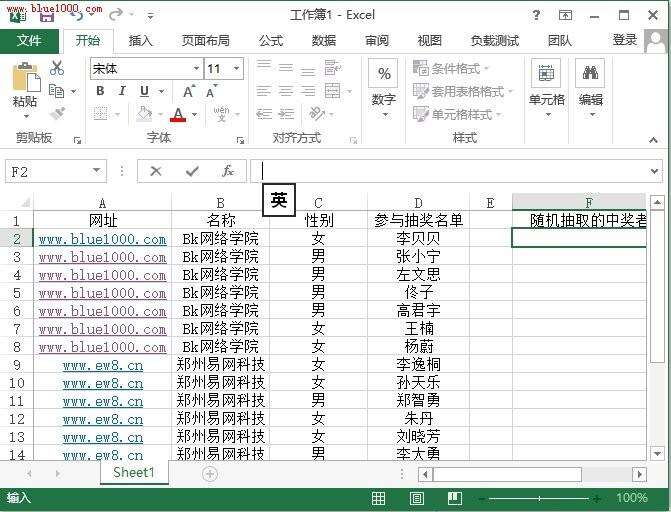This screenshot has width=671, height=512.
Task: Open the 文件 File tab
Action: 29,41
